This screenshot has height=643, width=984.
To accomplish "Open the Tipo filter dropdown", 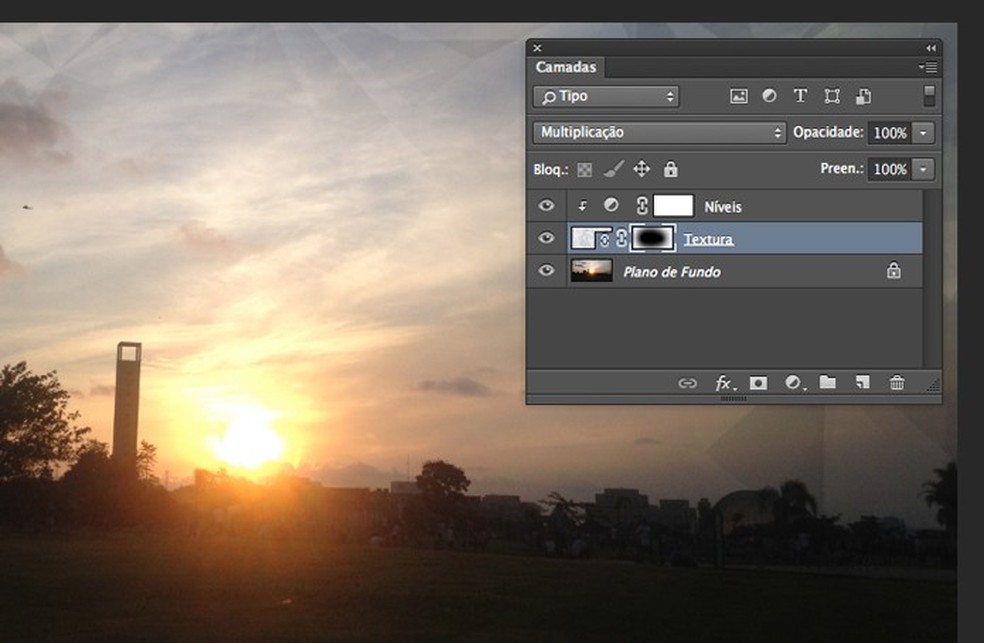I will 606,97.
